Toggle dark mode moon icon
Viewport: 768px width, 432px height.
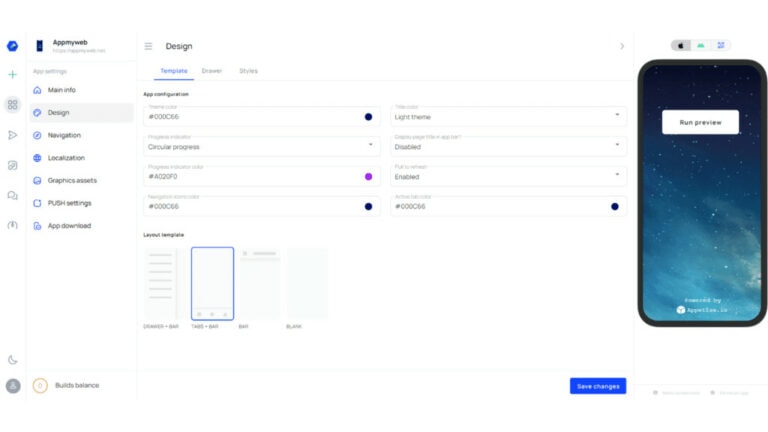12,359
